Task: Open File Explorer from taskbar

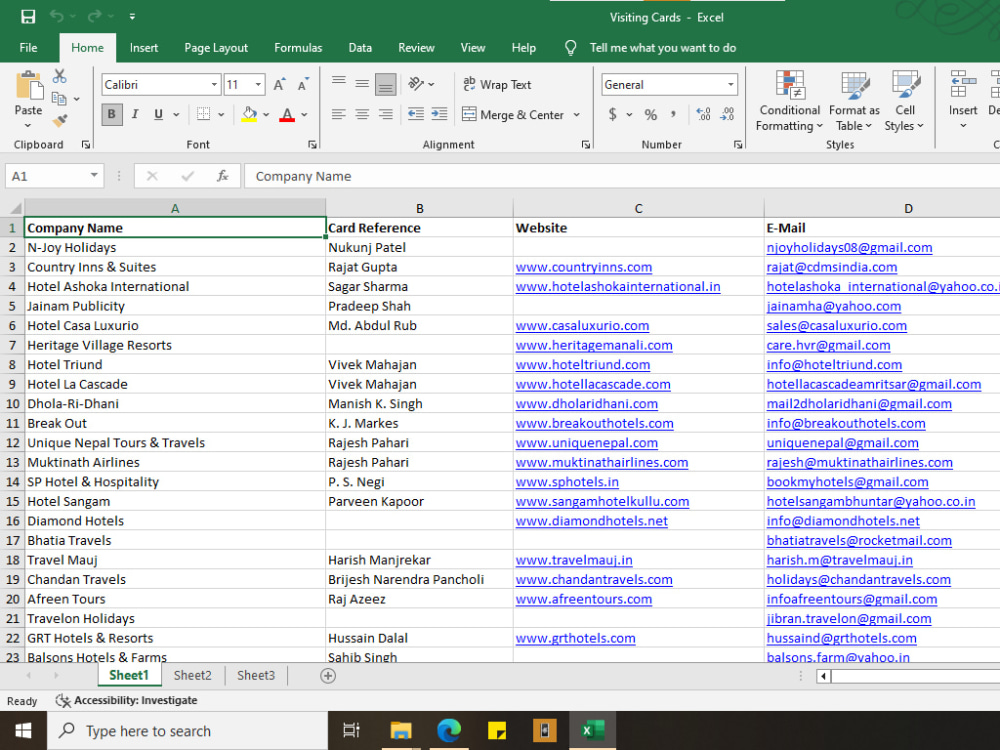Action: point(401,730)
